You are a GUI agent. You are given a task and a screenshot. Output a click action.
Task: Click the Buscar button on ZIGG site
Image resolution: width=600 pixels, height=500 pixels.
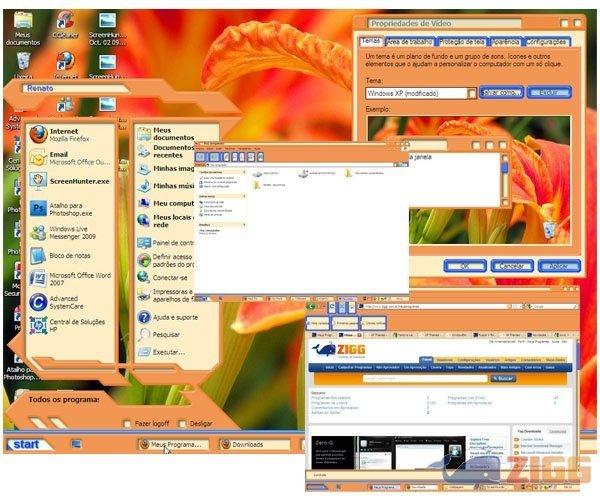point(503,378)
